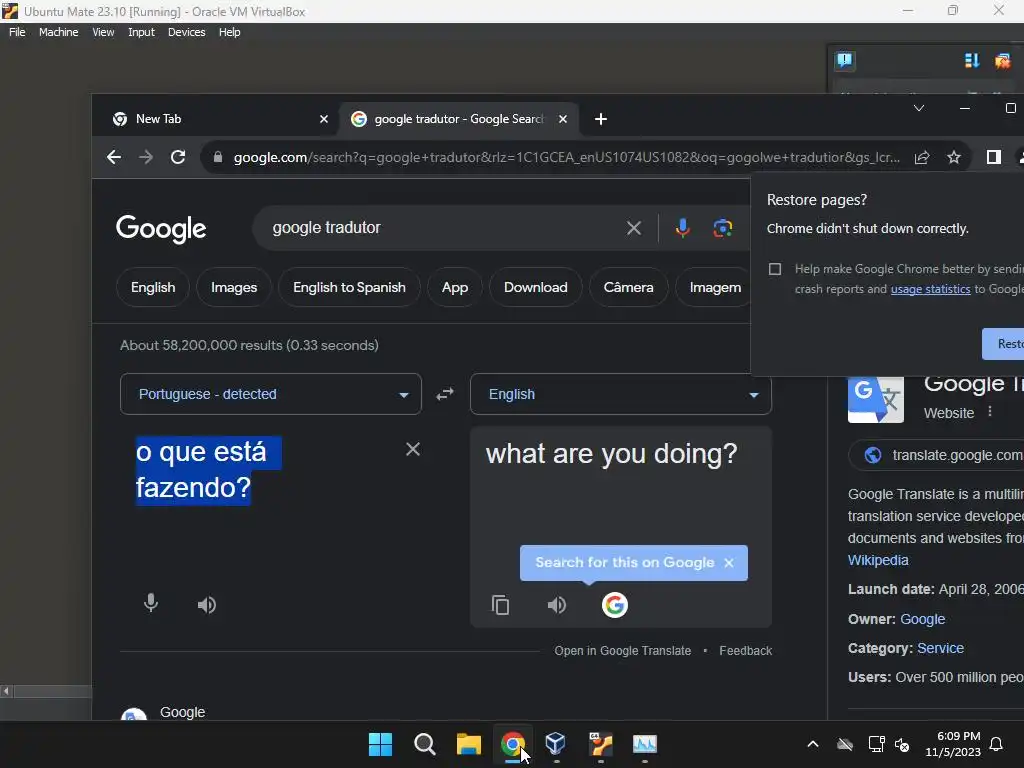
Task: Copy the English translation
Action: click(500, 605)
